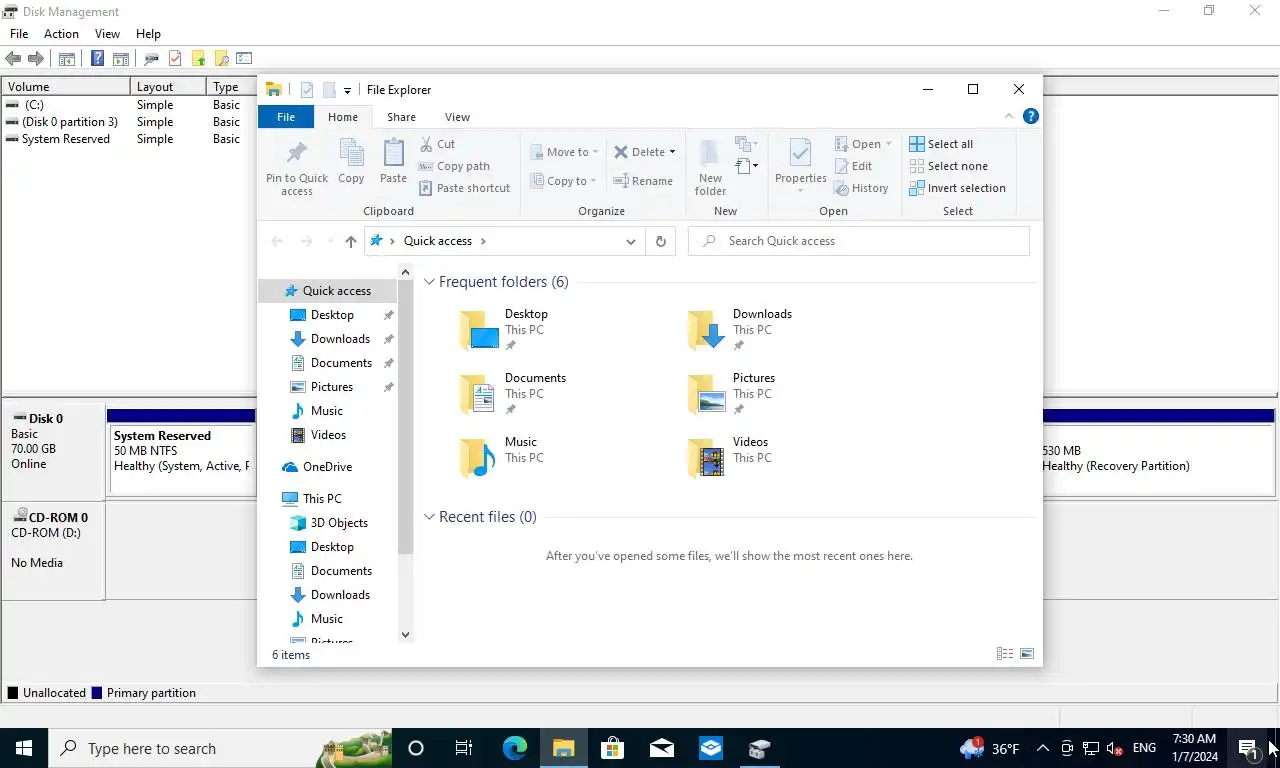Click Cut in the Clipboard group
1280x768 pixels.
click(x=437, y=144)
